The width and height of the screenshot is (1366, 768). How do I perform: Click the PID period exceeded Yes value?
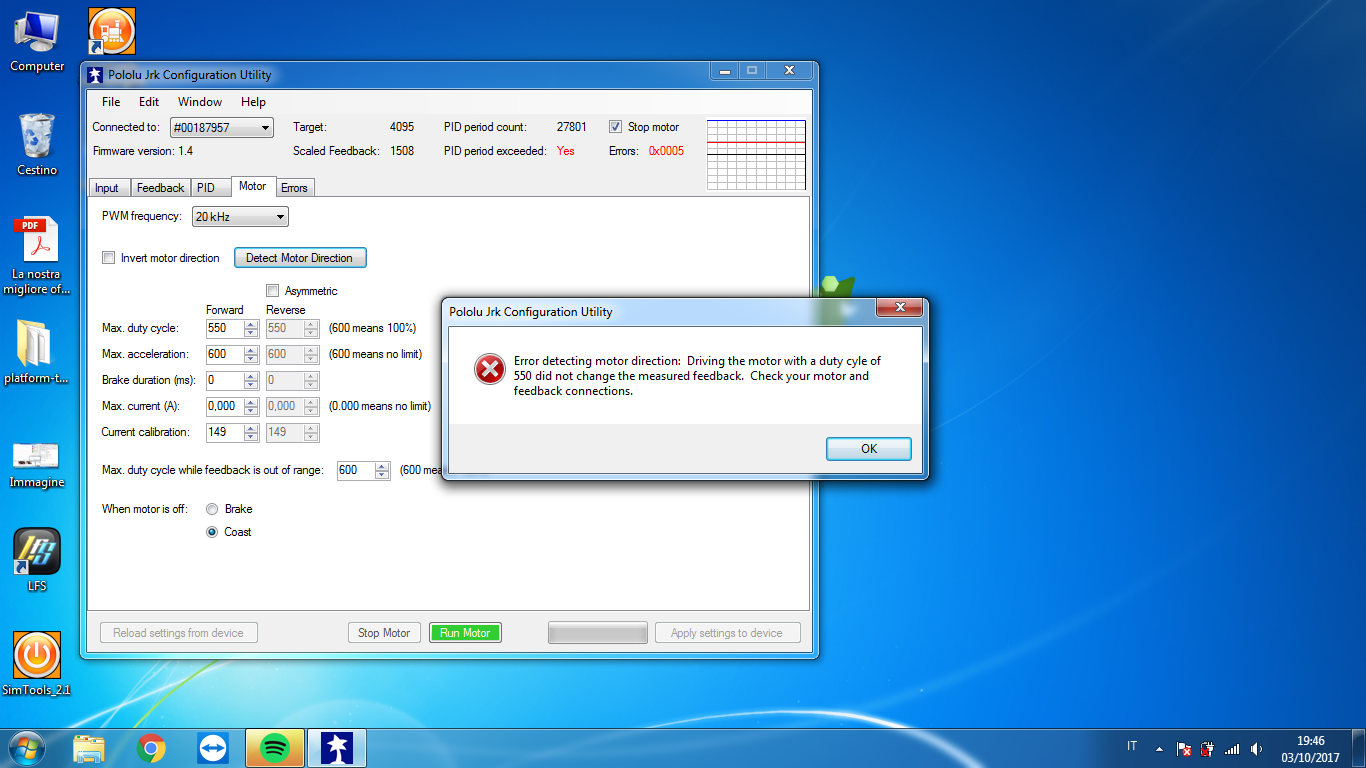(566, 152)
